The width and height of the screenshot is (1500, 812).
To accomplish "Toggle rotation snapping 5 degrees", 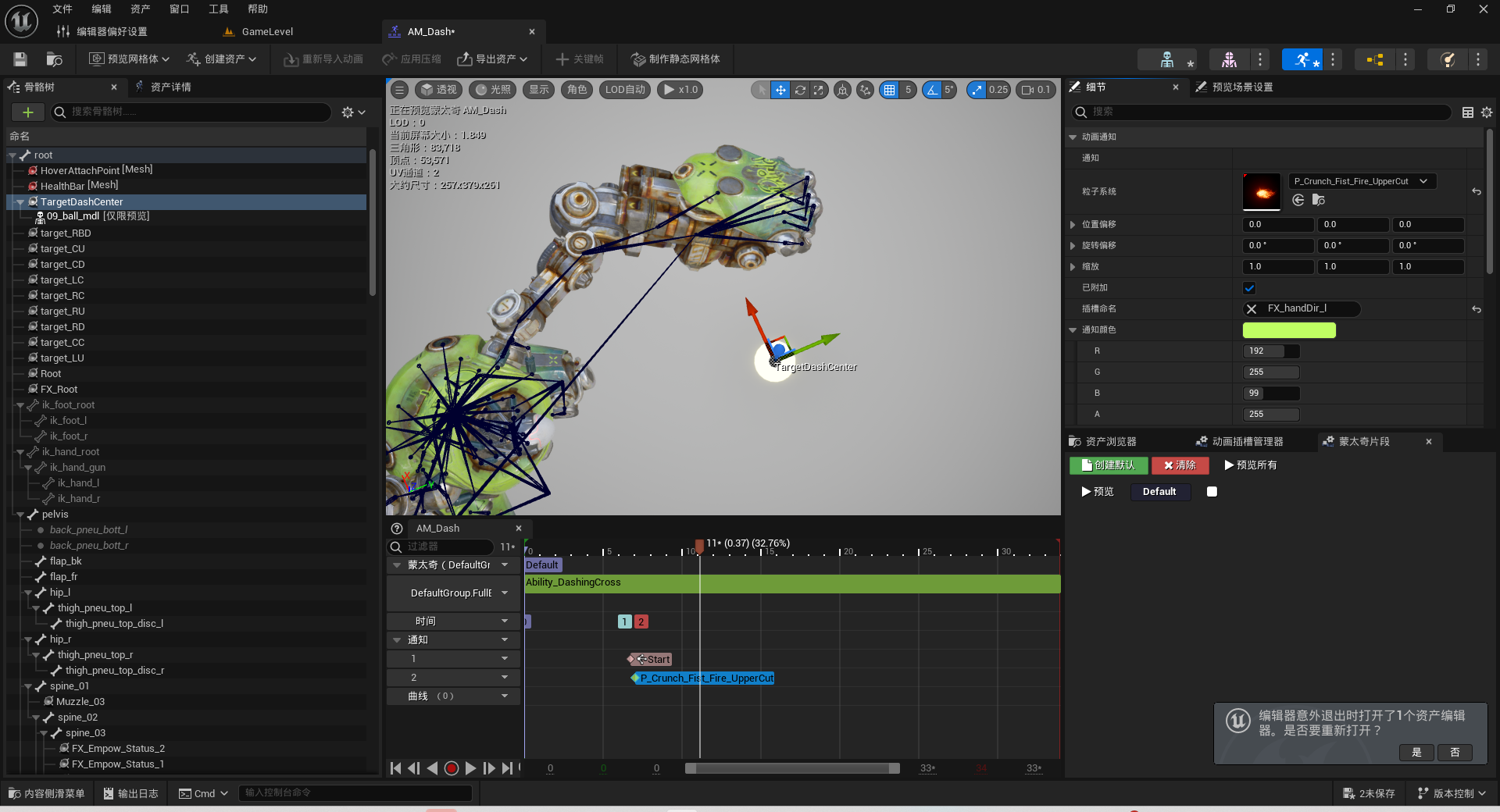I will [932, 90].
